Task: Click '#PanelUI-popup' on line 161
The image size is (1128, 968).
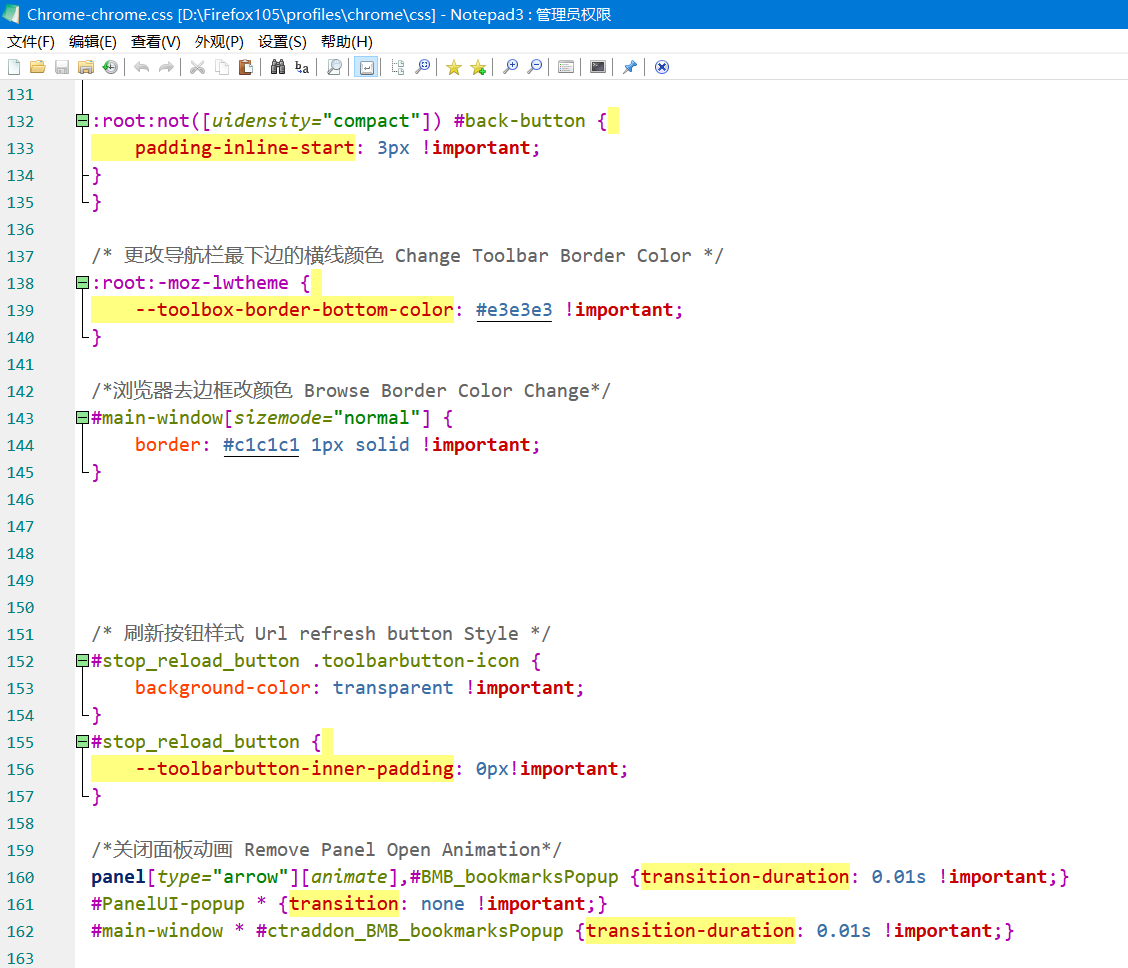Action: (168, 904)
